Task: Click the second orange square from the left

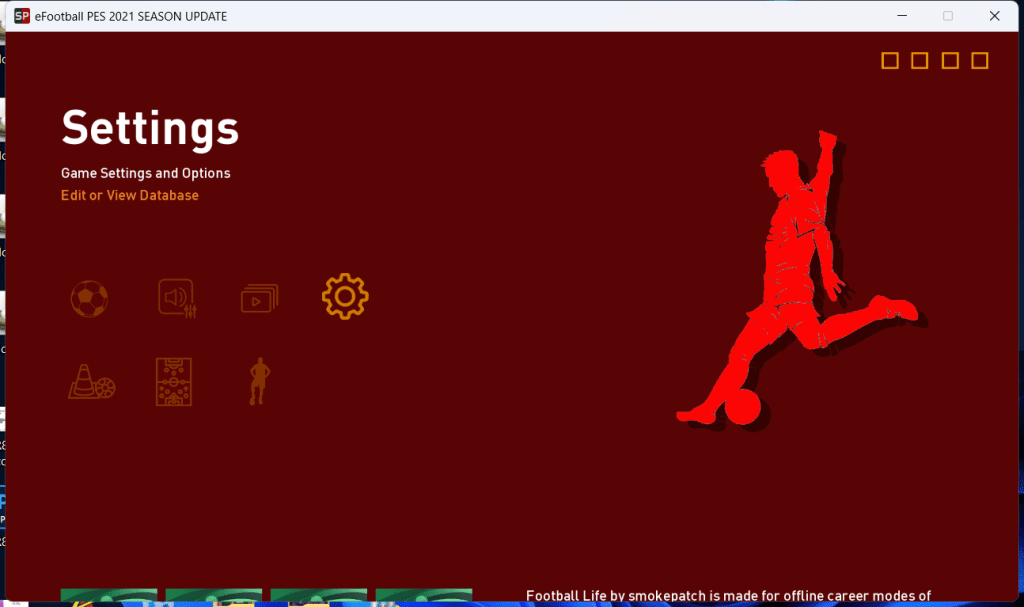Action: tap(920, 61)
